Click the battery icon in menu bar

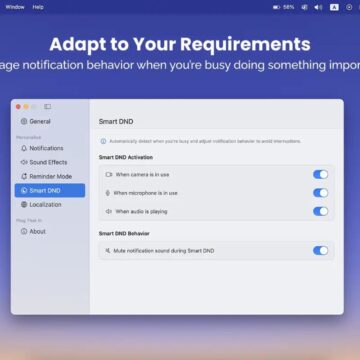click(x=276, y=7)
